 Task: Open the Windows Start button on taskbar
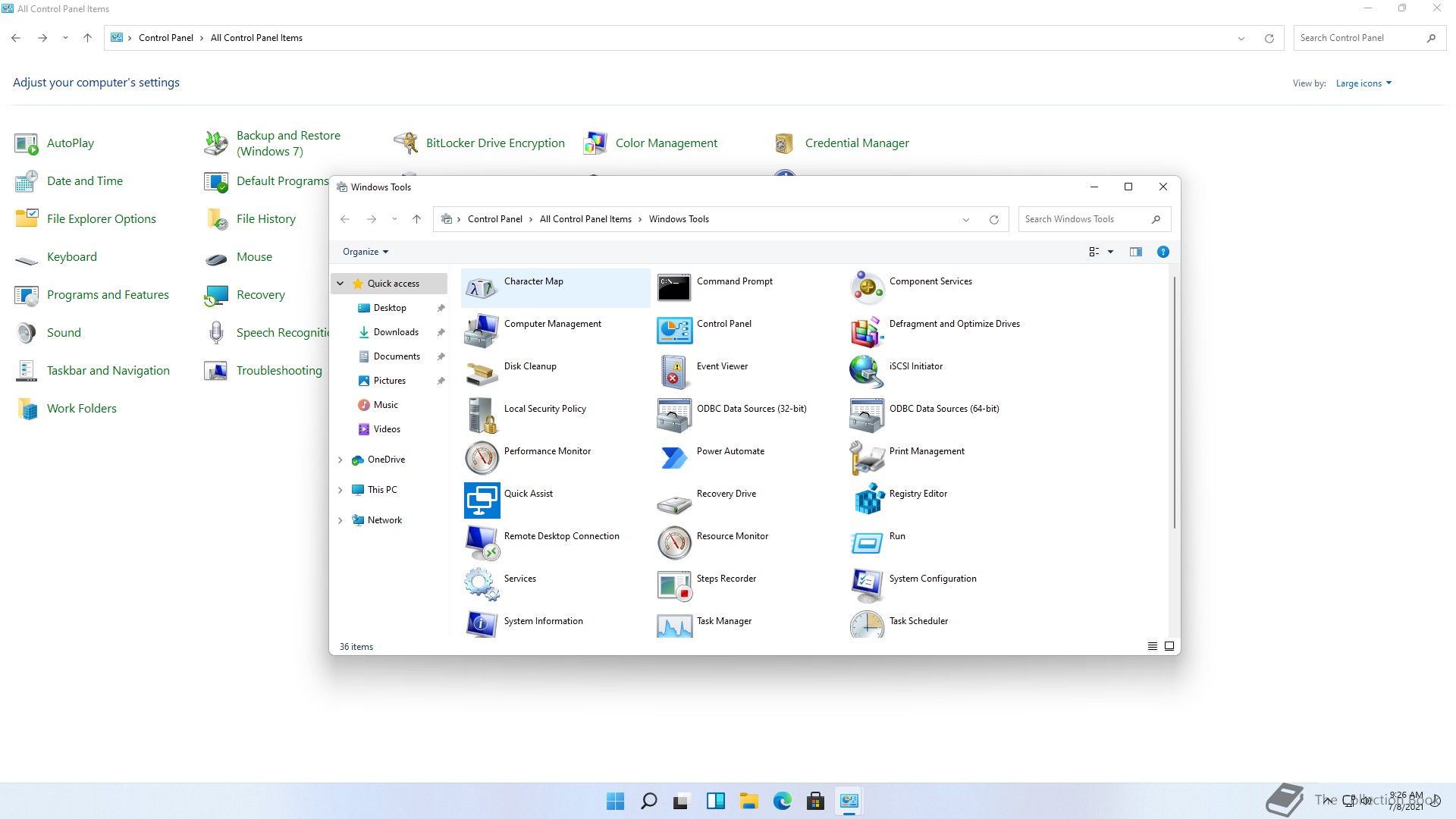(x=616, y=801)
